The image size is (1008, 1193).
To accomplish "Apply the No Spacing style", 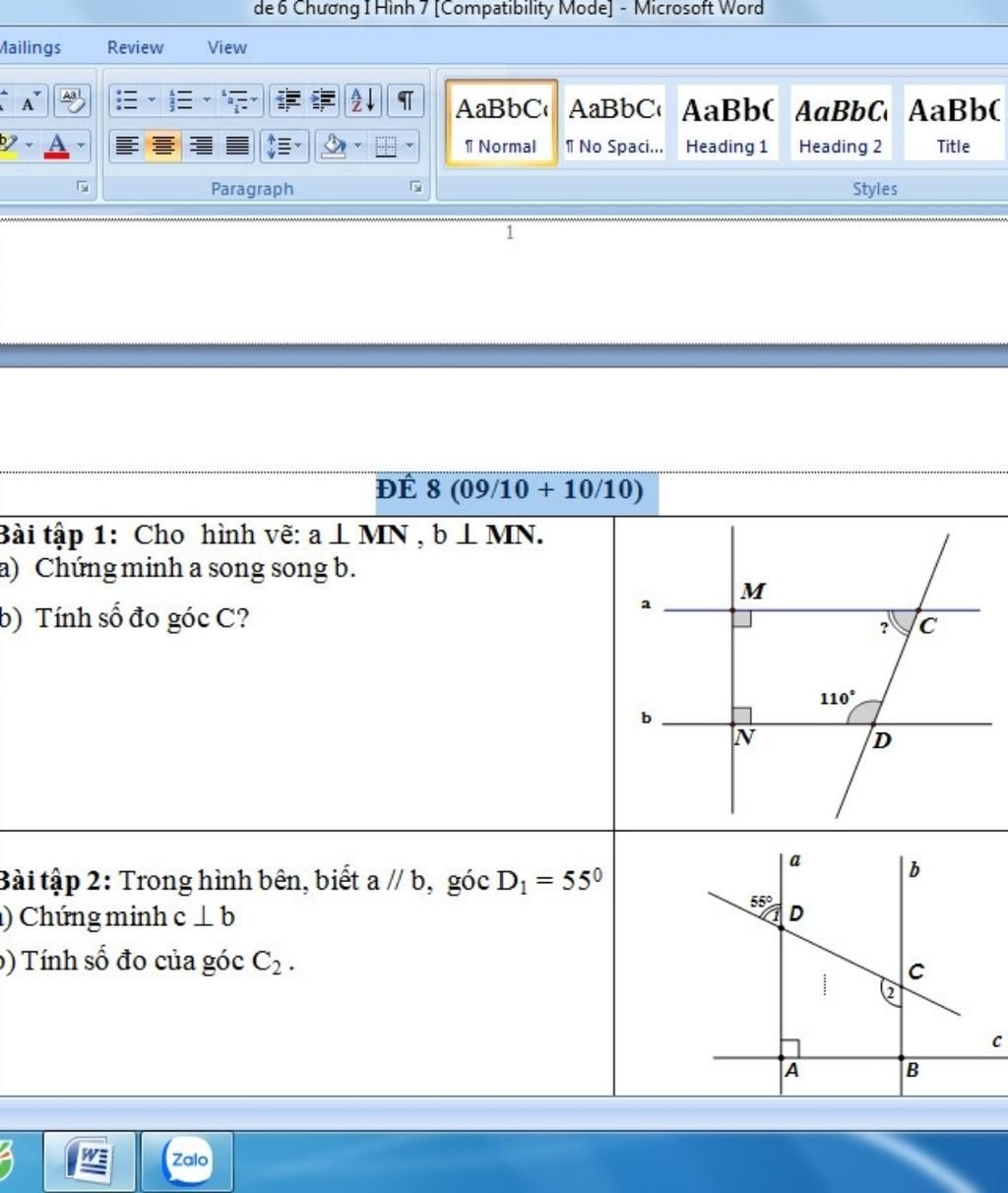I will (x=615, y=123).
